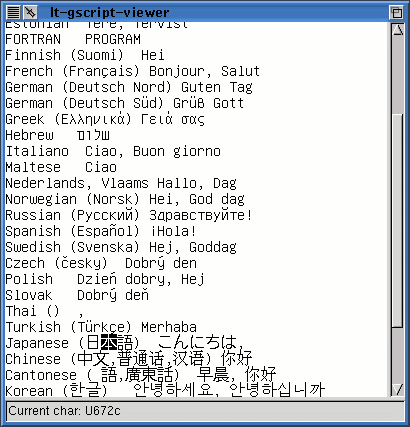
Task: Click the Greek text Γειά σας
Action: (173, 119)
